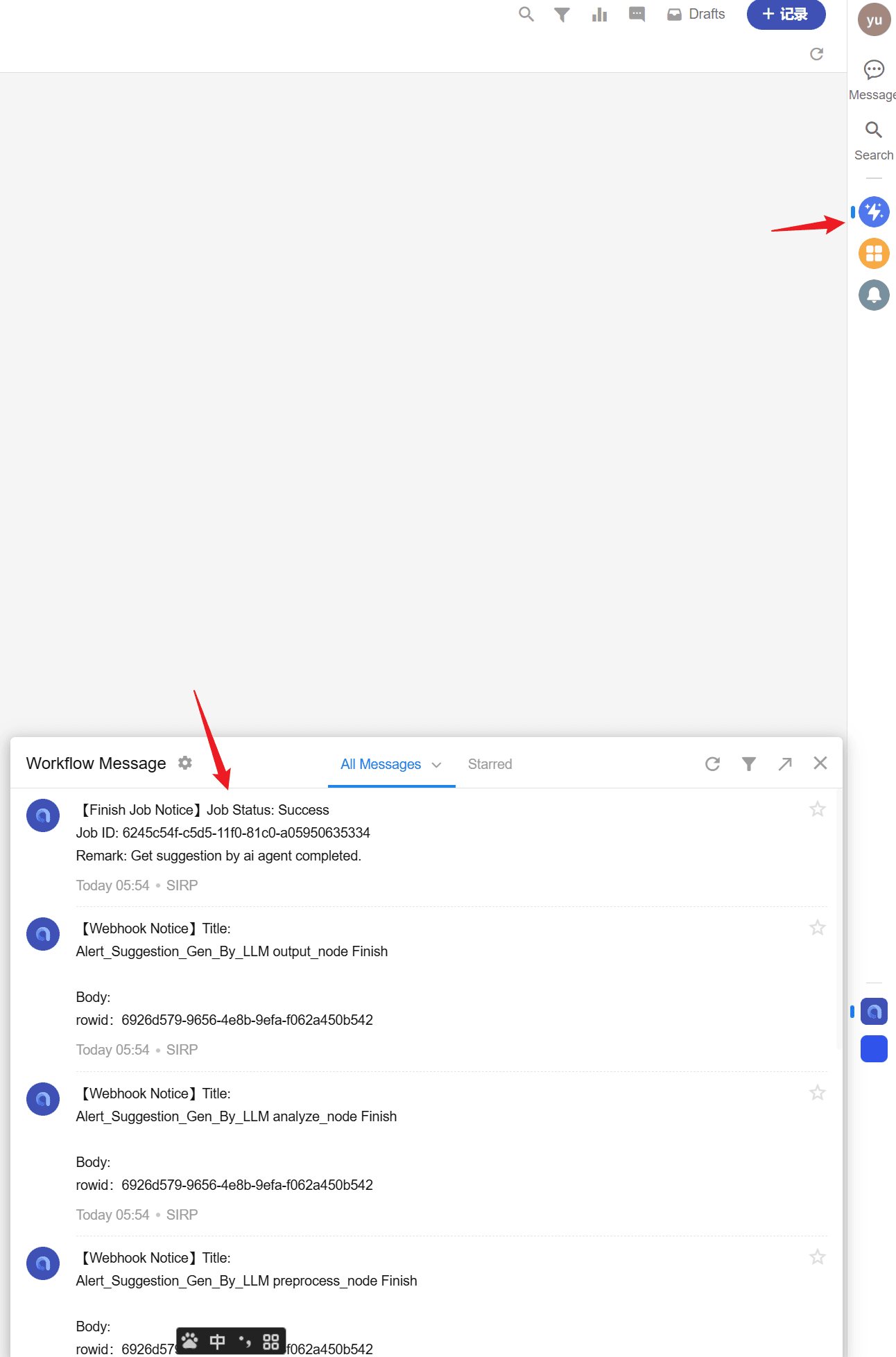896x1357 pixels.
Task: Open Drafts
Action: [x=696, y=15]
